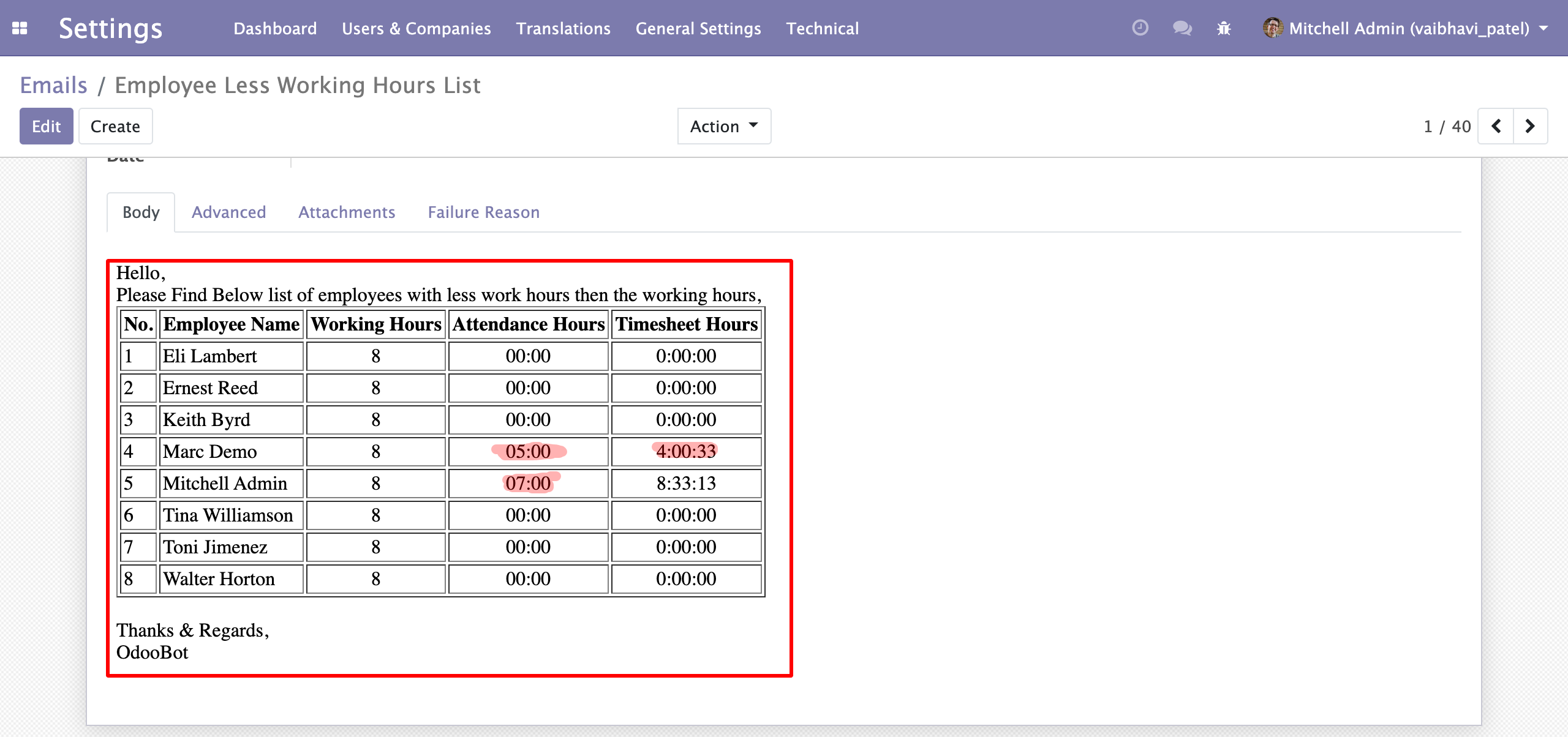Navigate to Emails breadcrumb link

point(53,85)
